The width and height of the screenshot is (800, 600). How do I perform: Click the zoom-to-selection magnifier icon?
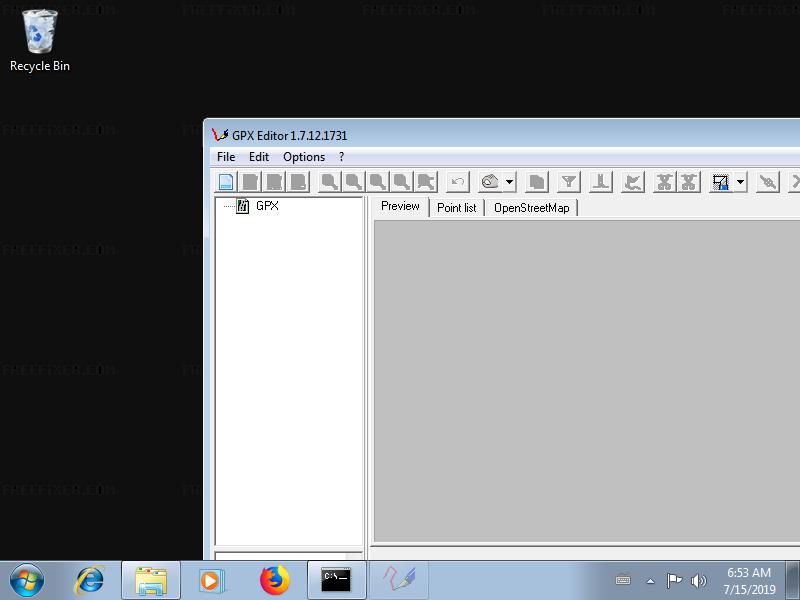(426, 182)
